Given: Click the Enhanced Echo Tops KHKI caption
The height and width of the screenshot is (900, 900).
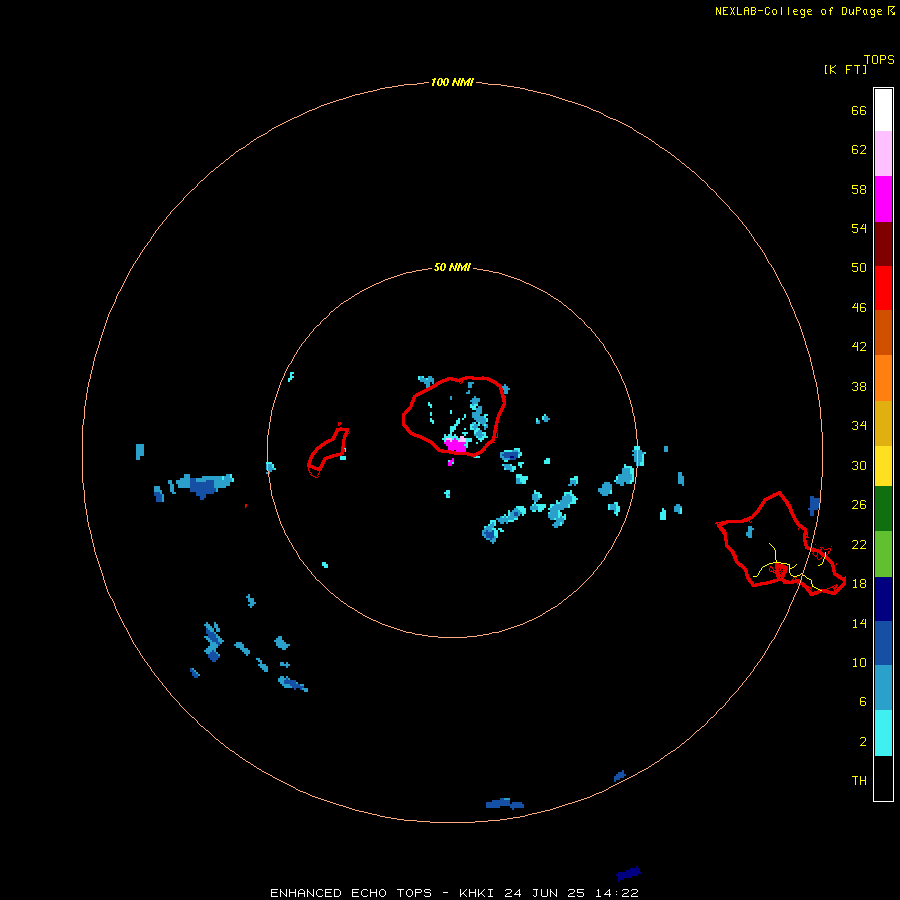Looking at the screenshot, I should click(454, 893).
